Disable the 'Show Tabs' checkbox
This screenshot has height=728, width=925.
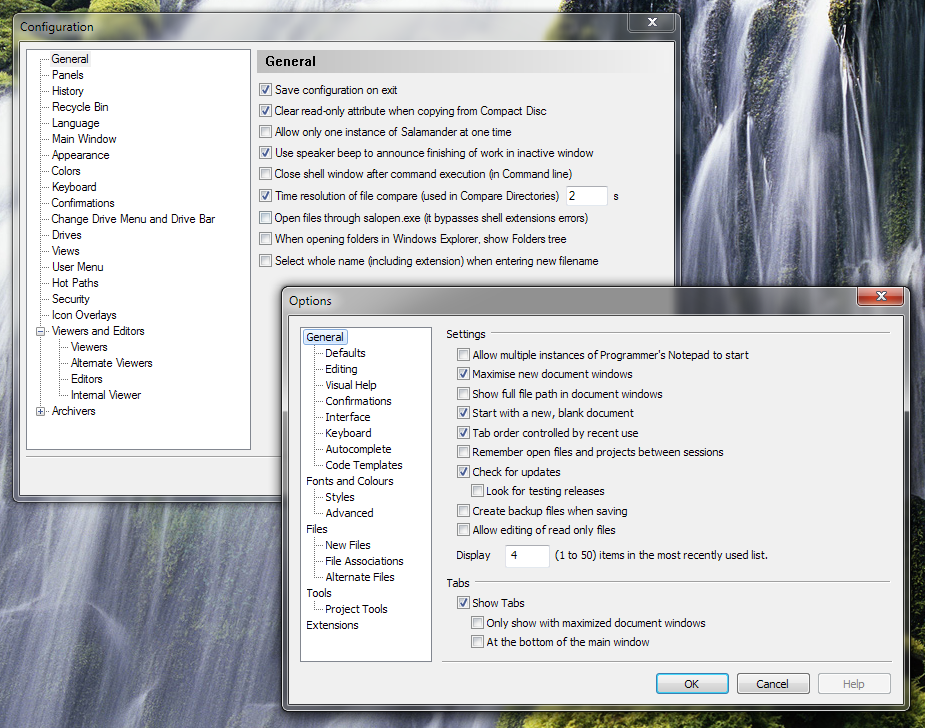(463, 603)
